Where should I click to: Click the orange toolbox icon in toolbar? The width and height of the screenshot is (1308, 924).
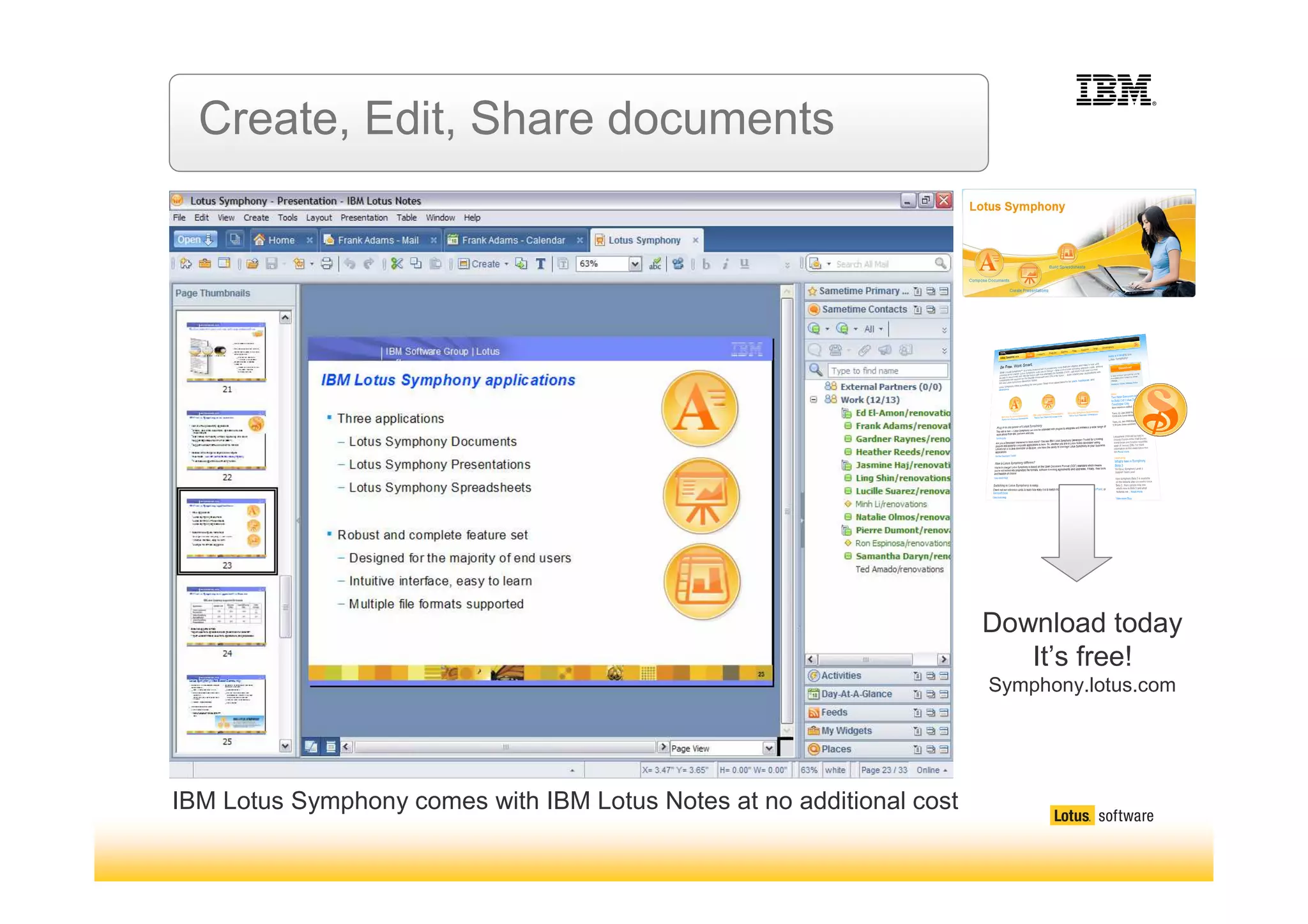205,263
